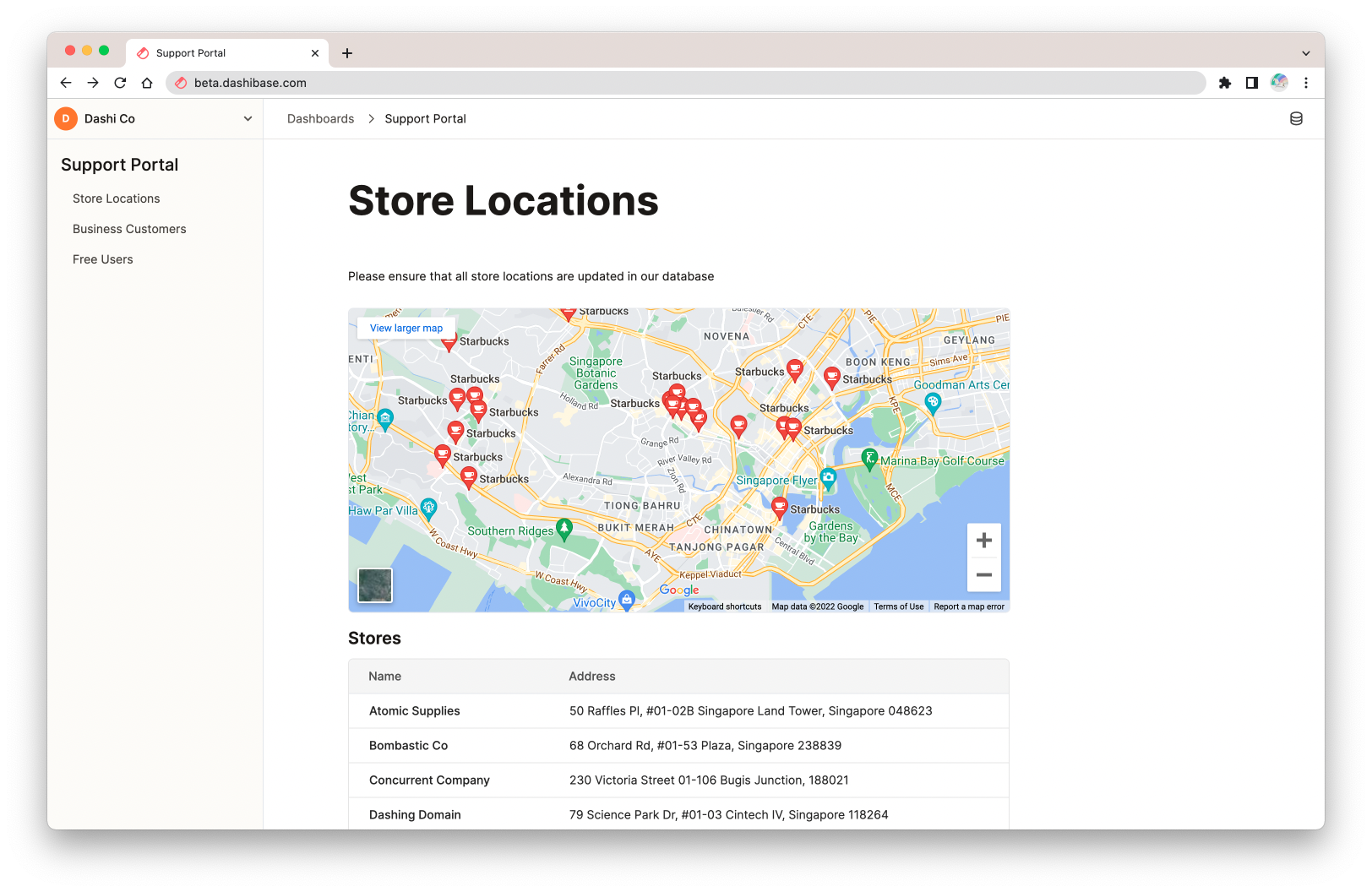Click the address bar showing beta.dashibase.com
Viewport: 1372px width, 892px height.
[686, 83]
